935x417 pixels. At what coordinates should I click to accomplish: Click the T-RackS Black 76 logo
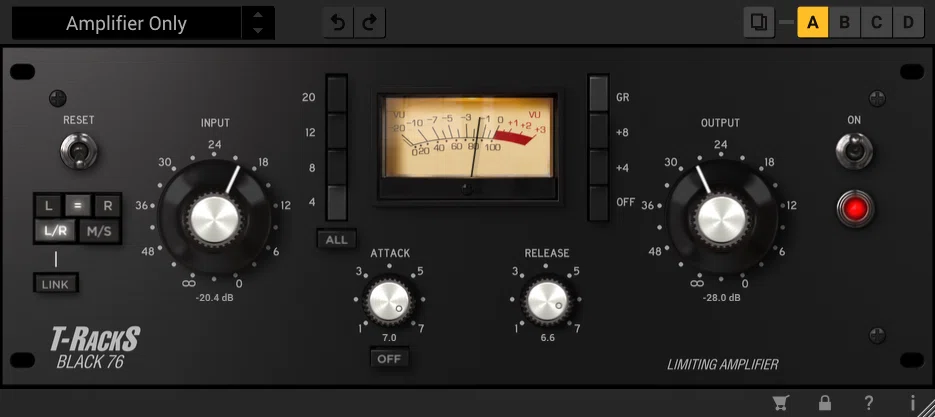(94, 348)
